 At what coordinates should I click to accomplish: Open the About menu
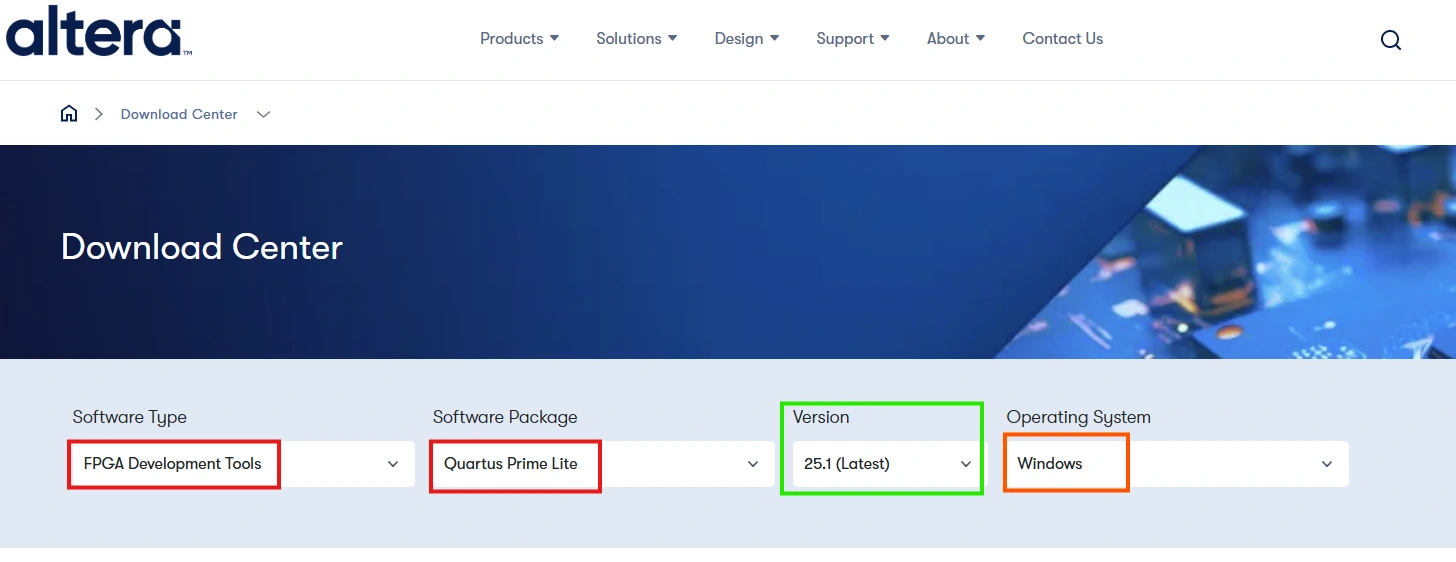pos(955,39)
